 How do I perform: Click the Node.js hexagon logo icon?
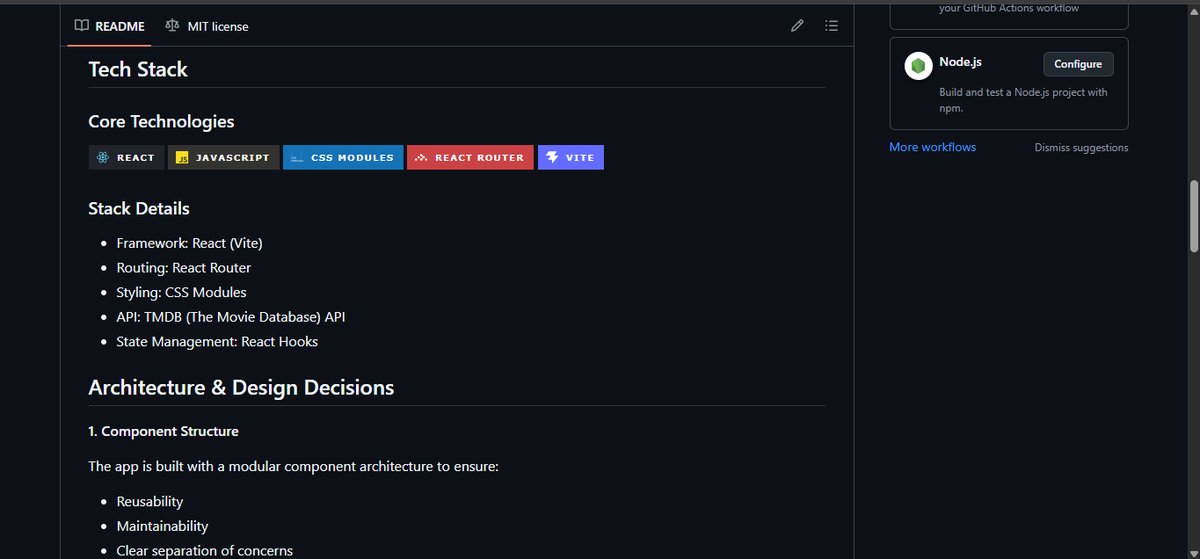918,65
